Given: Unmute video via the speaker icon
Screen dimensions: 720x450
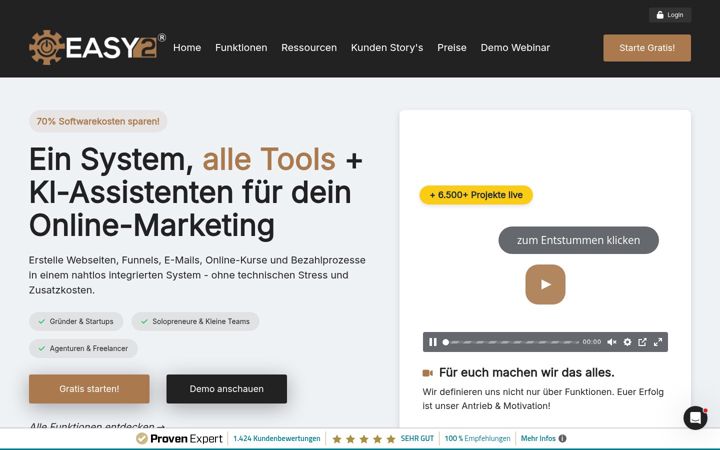Looking at the screenshot, I should coord(612,342).
